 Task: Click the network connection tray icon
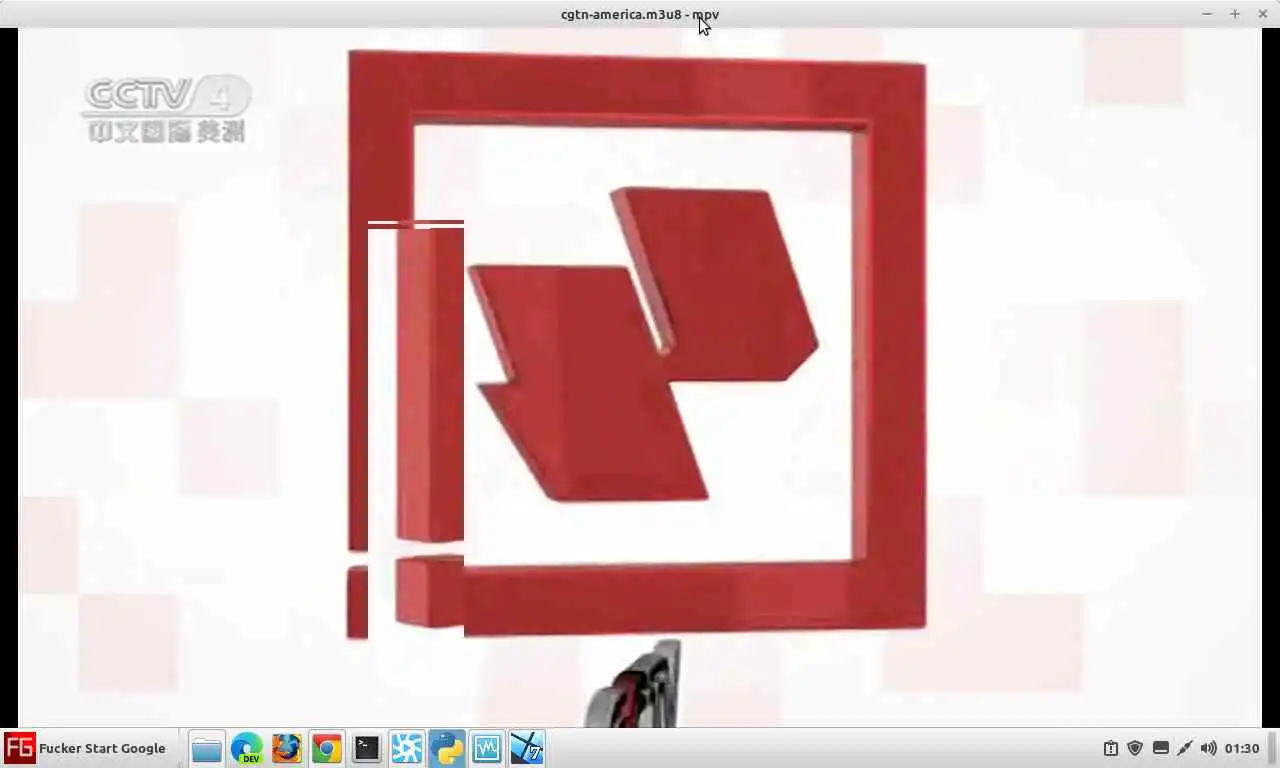[1184, 748]
